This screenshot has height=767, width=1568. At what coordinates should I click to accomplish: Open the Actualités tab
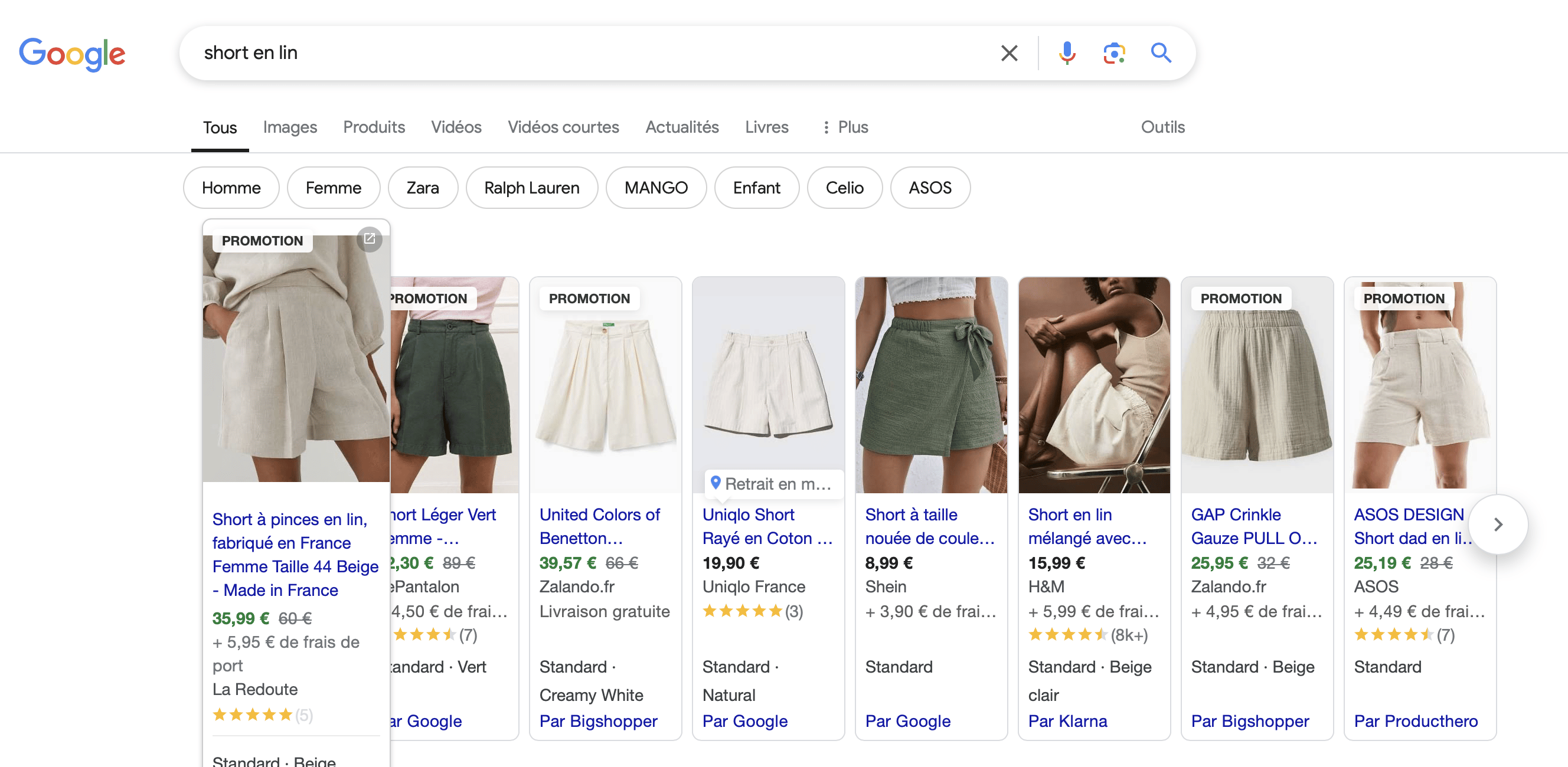pos(682,127)
